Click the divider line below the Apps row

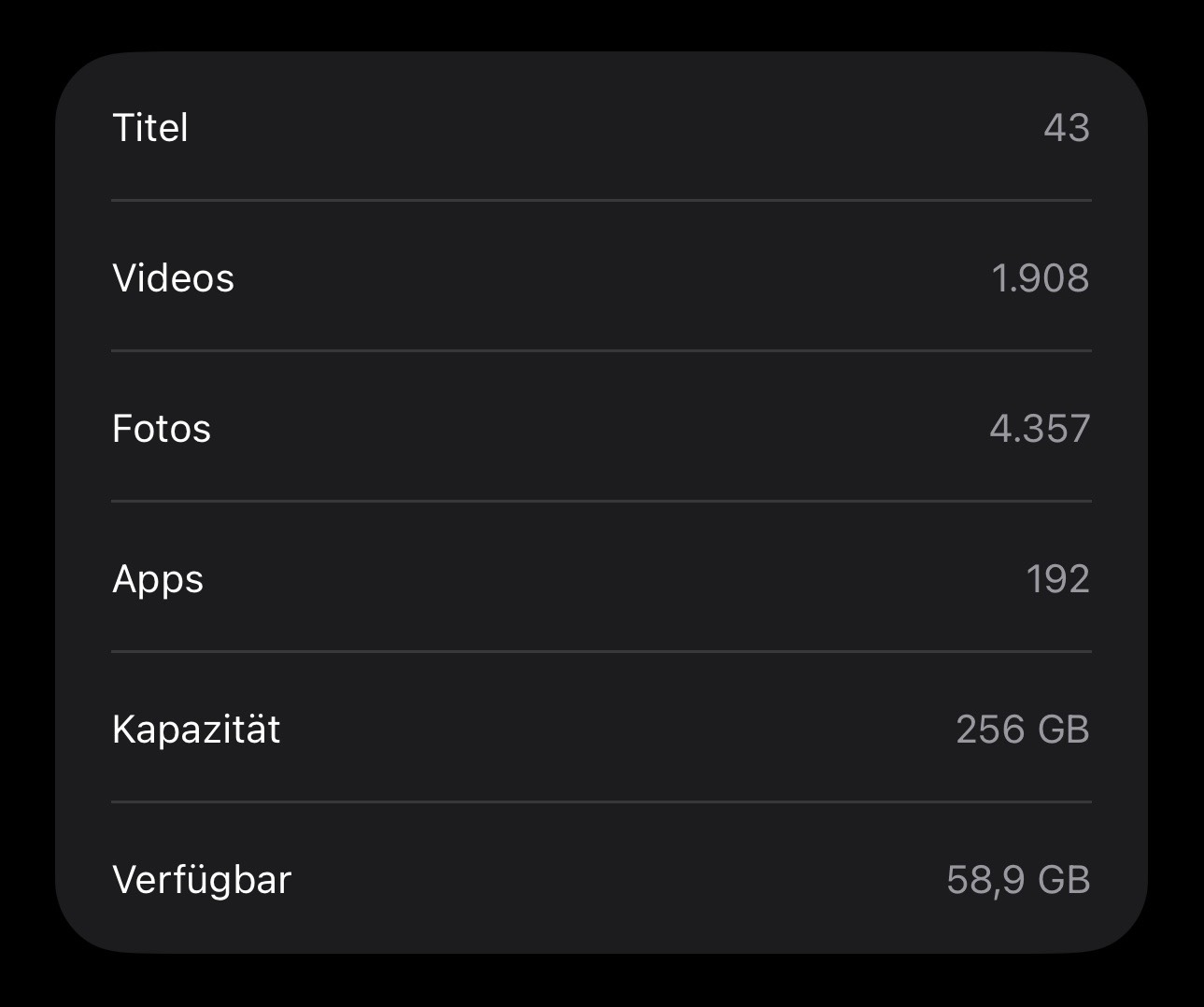tap(602, 651)
